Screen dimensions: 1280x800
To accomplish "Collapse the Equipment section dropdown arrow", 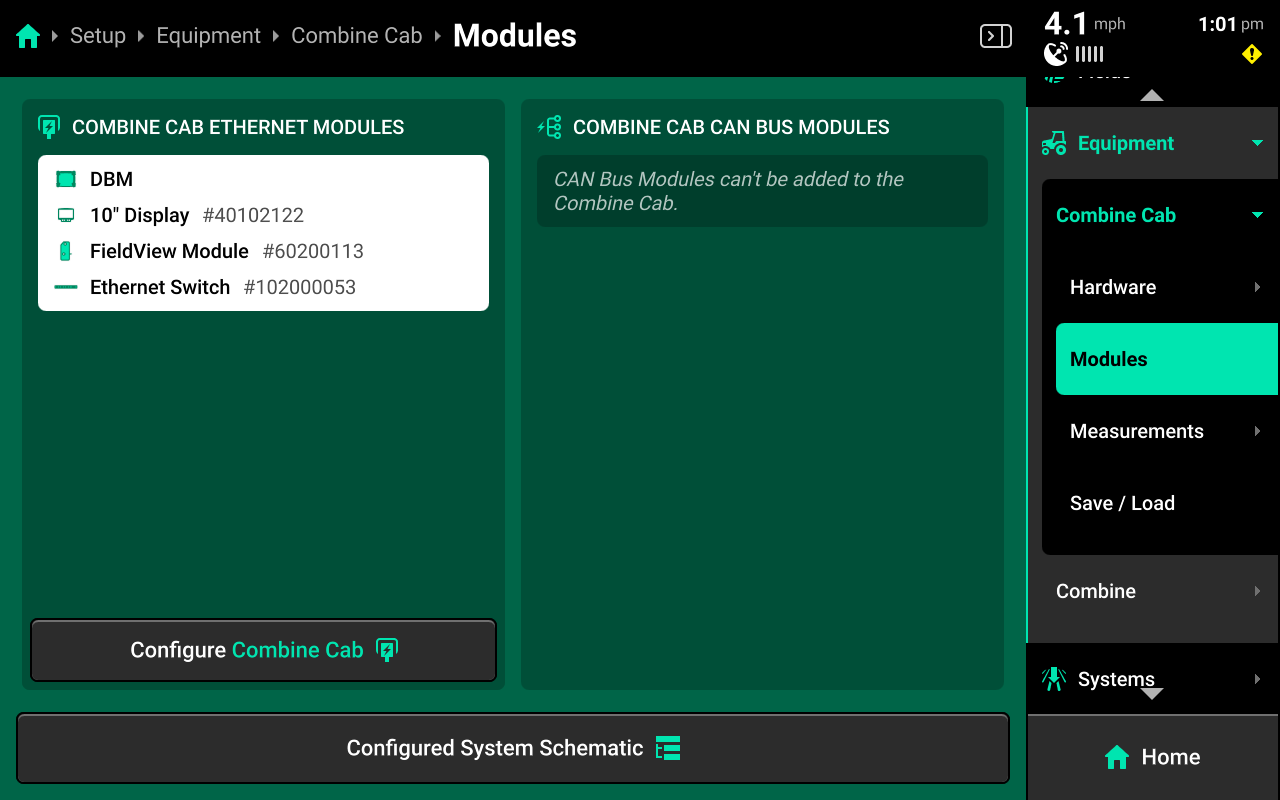I will [1257, 144].
